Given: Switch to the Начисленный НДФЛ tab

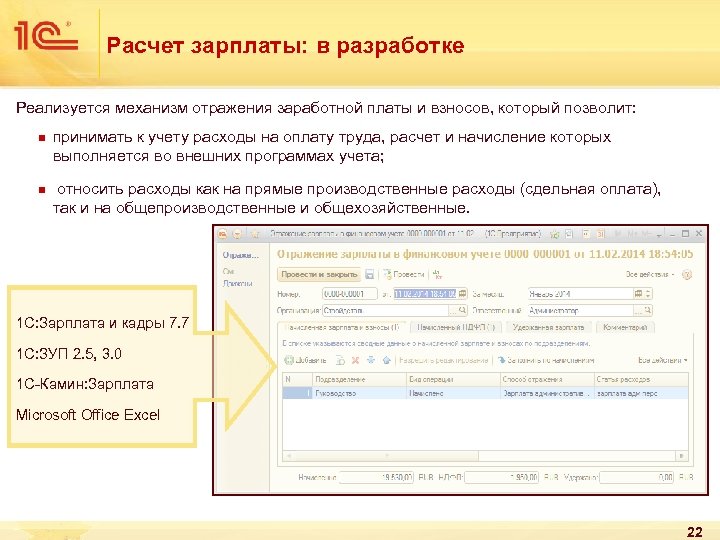Looking at the screenshot, I should [456, 327].
